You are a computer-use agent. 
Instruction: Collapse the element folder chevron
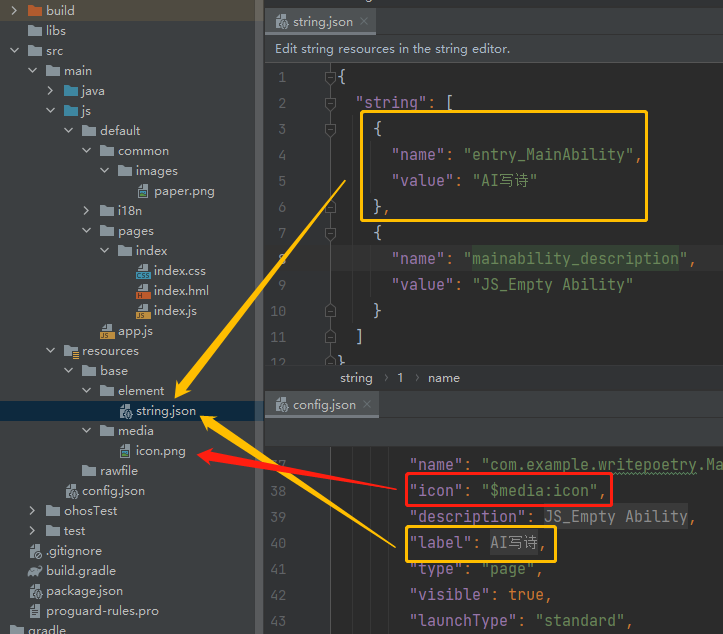86,391
